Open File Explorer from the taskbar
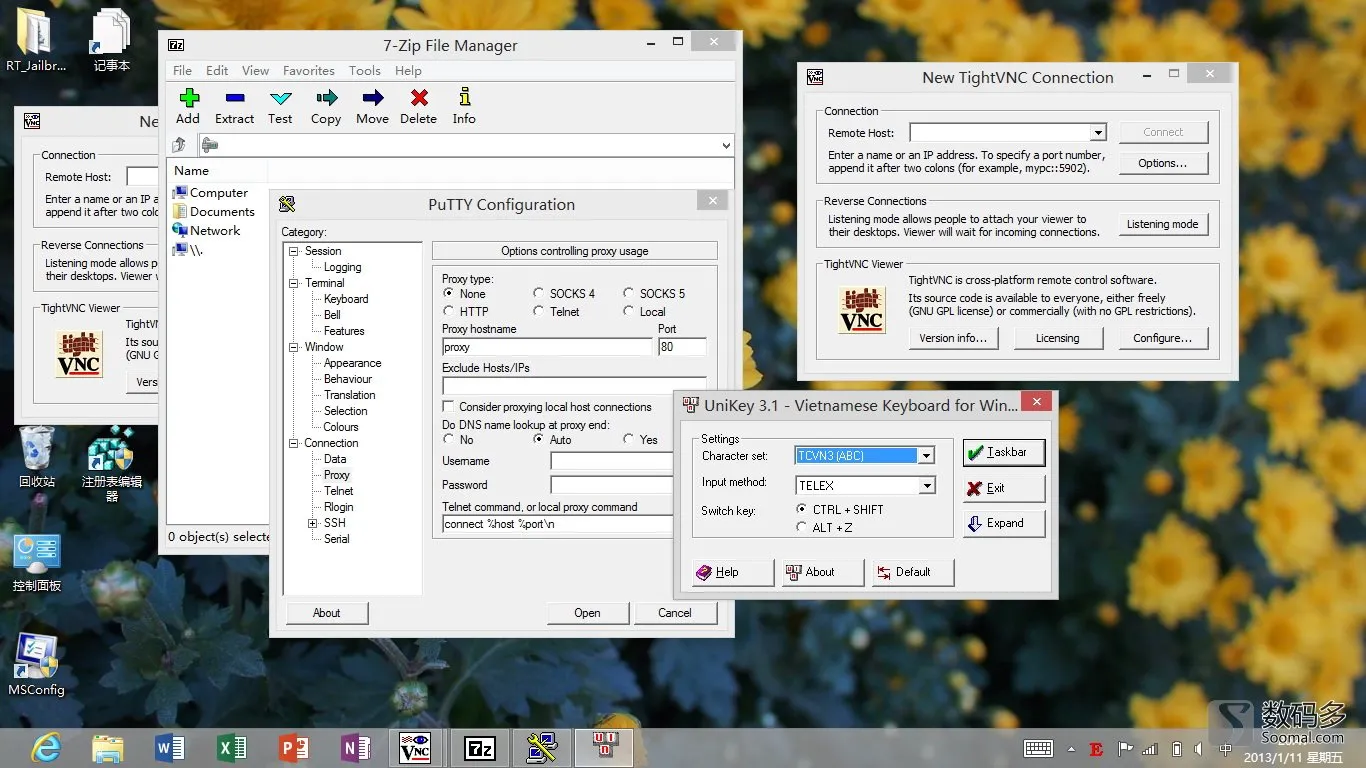Image resolution: width=1366 pixels, height=768 pixels. pyautogui.click(x=108, y=747)
